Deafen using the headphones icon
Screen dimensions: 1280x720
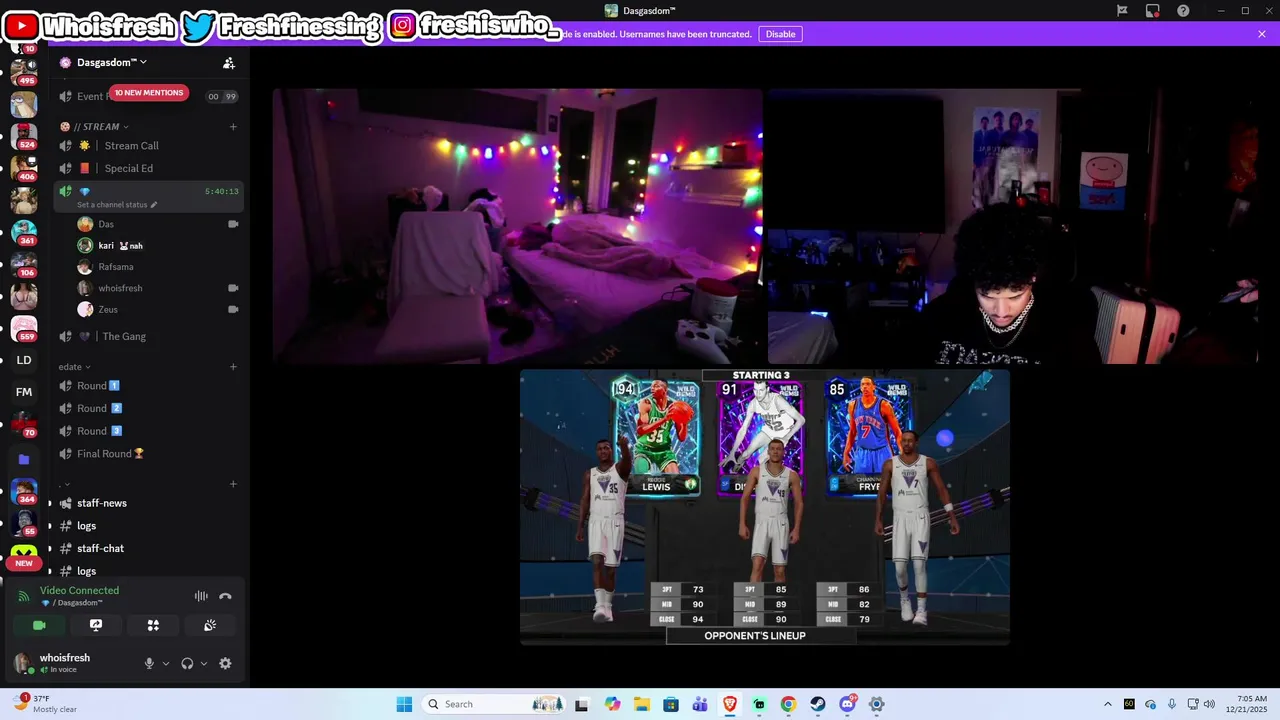(x=187, y=663)
